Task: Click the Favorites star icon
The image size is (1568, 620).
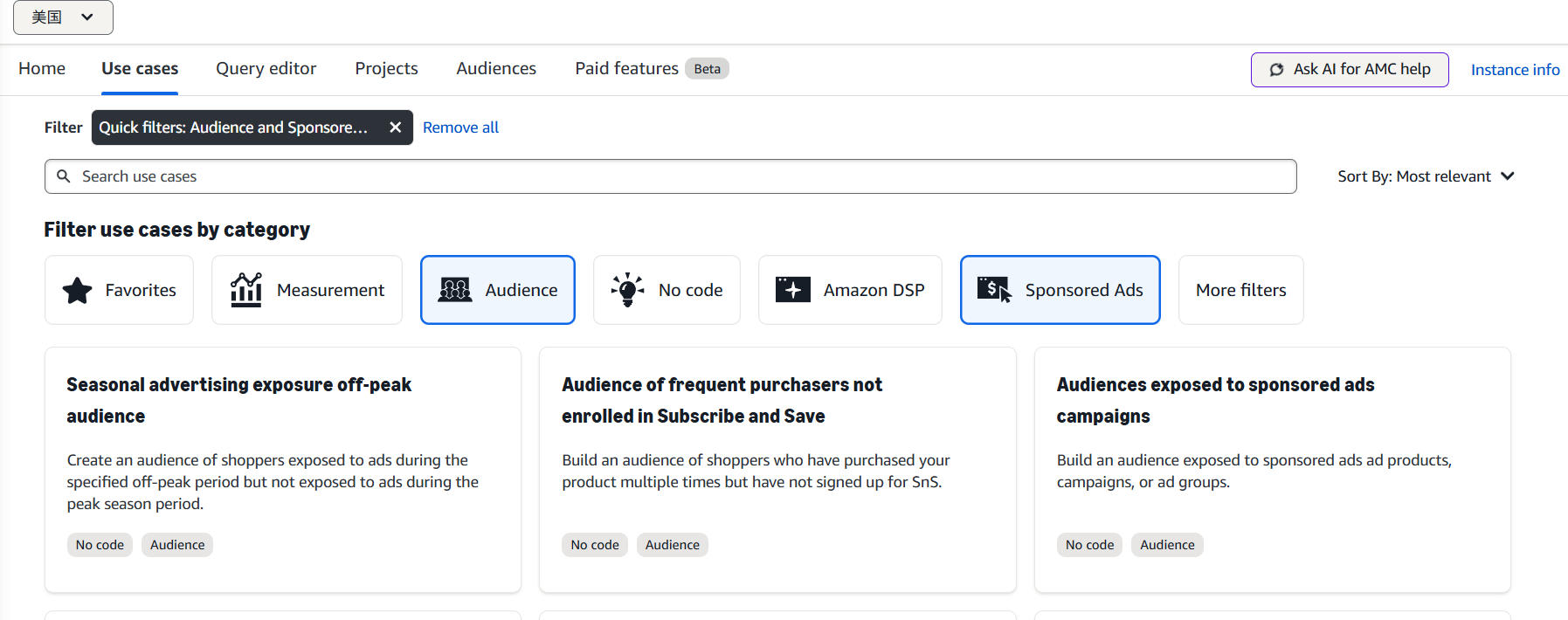Action: [x=77, y=290]
